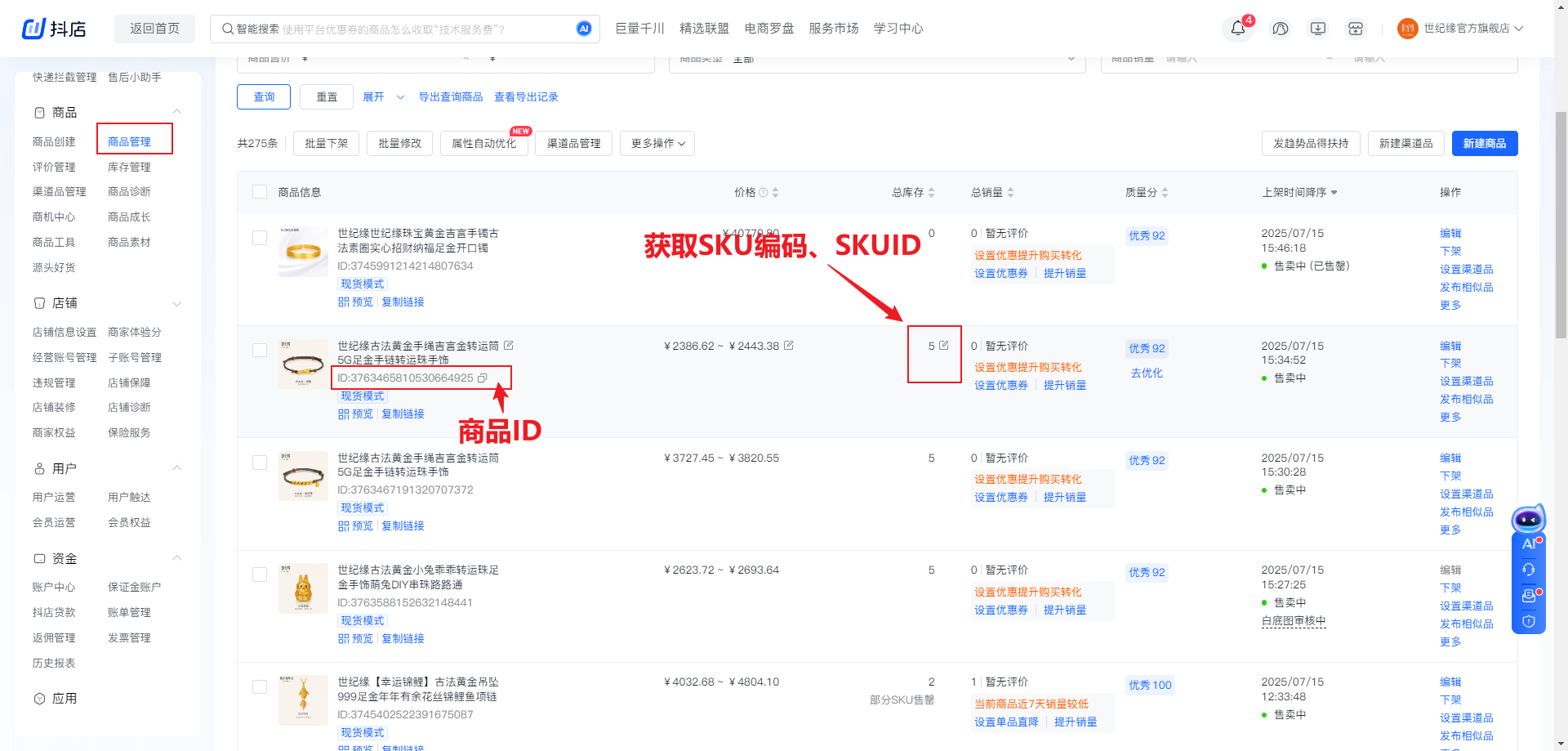Open the 更多操作 dropdown
Image resolution: width=1568 pixels, height=751 pixels.
click(x=657, y=144)
